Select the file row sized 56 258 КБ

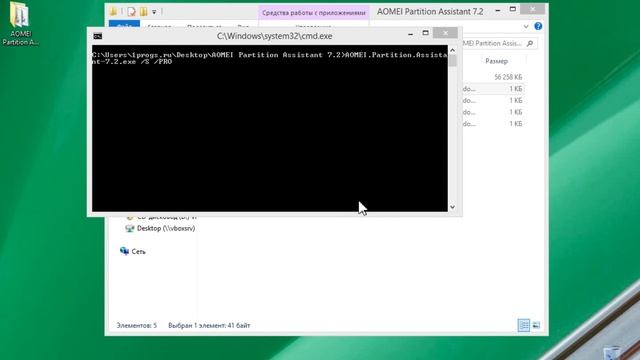pos(493,77)
